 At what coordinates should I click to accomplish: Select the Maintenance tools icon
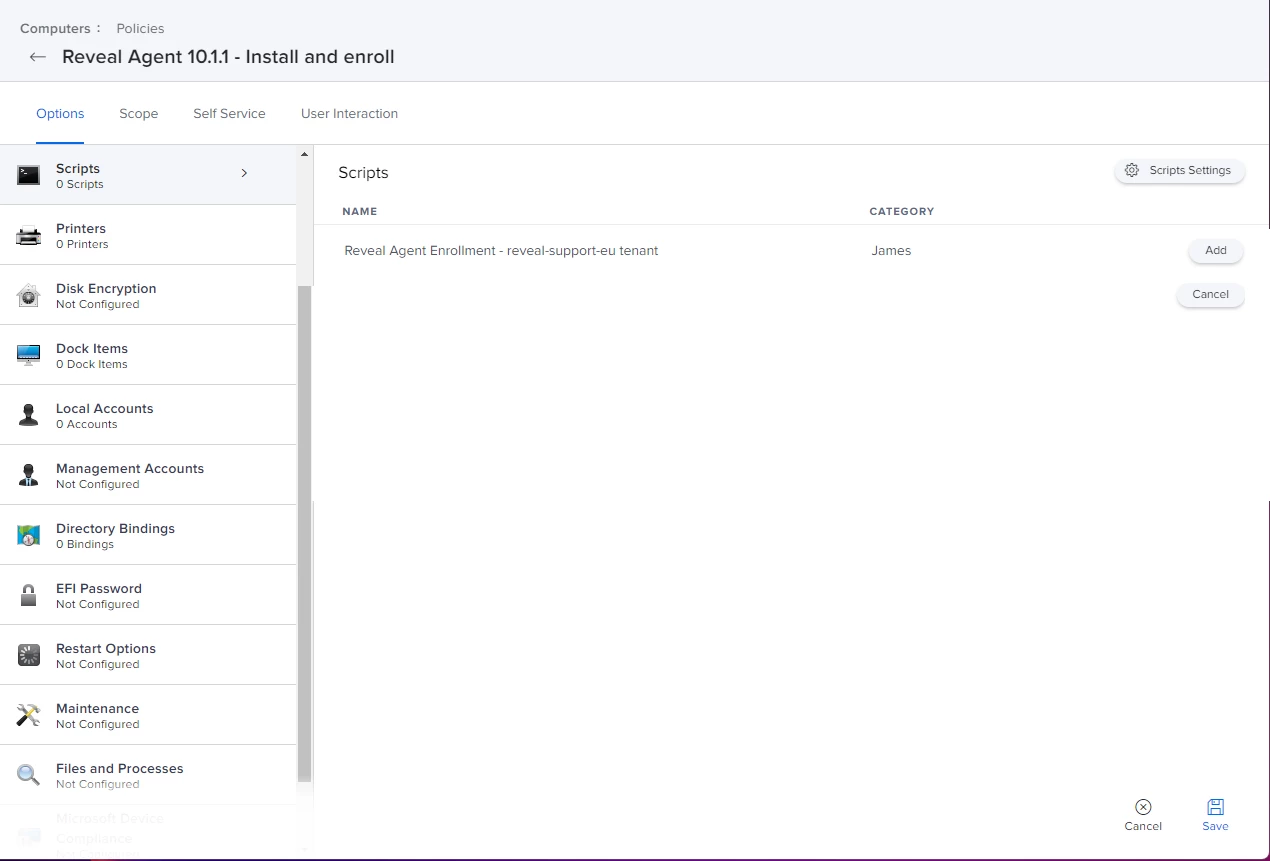[29, 716]
